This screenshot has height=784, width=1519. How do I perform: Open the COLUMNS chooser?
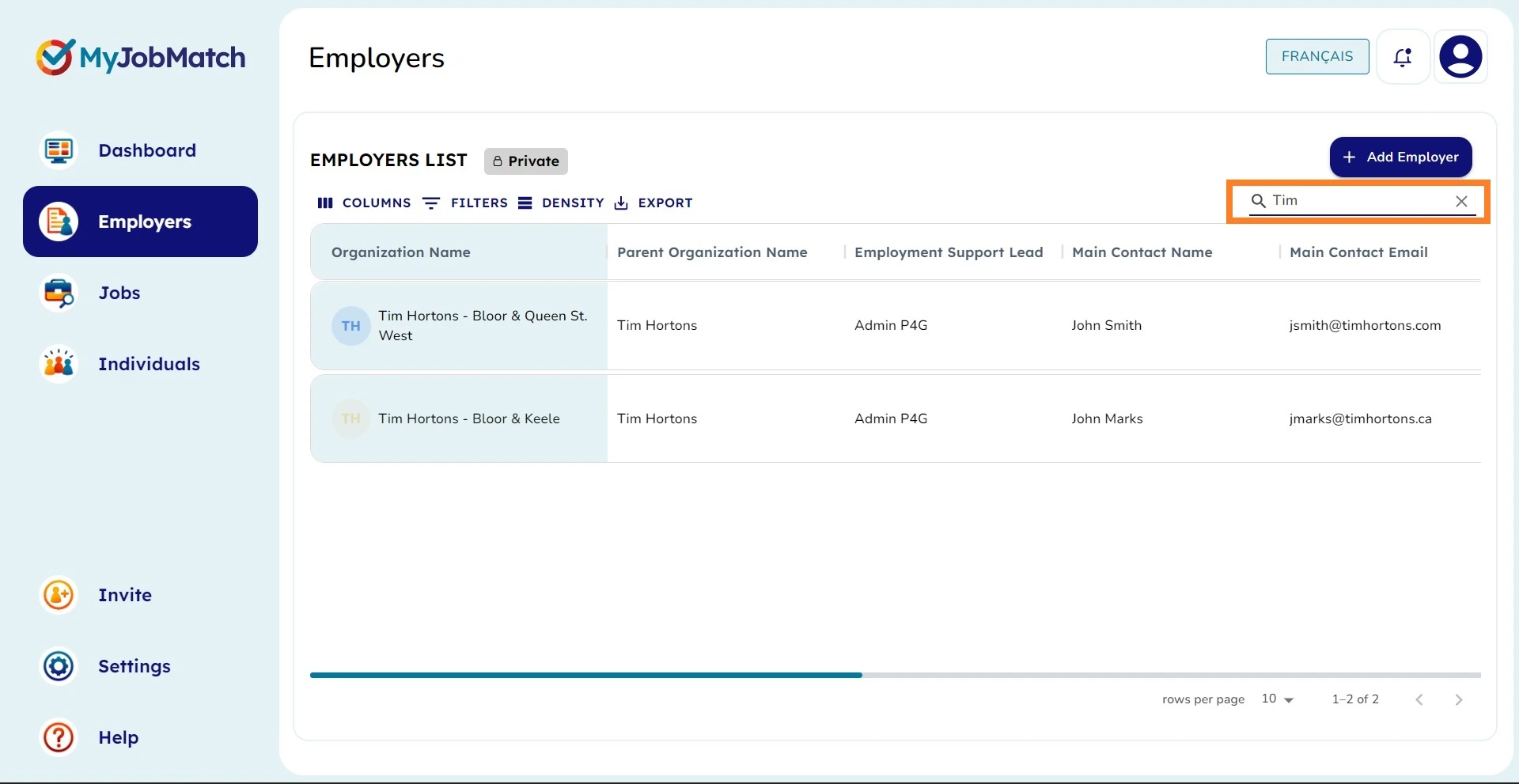coord(364,203)
